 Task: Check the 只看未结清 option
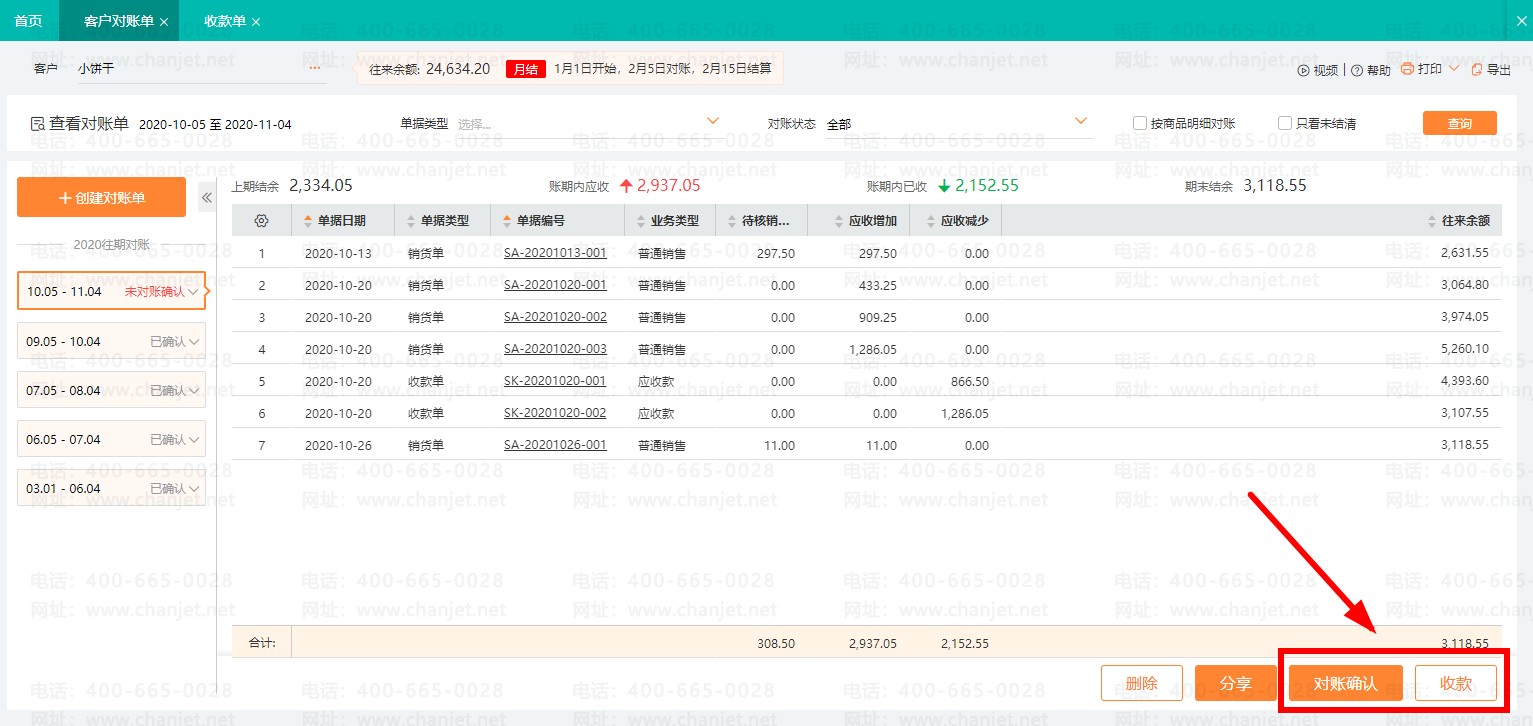[1285, 123]
